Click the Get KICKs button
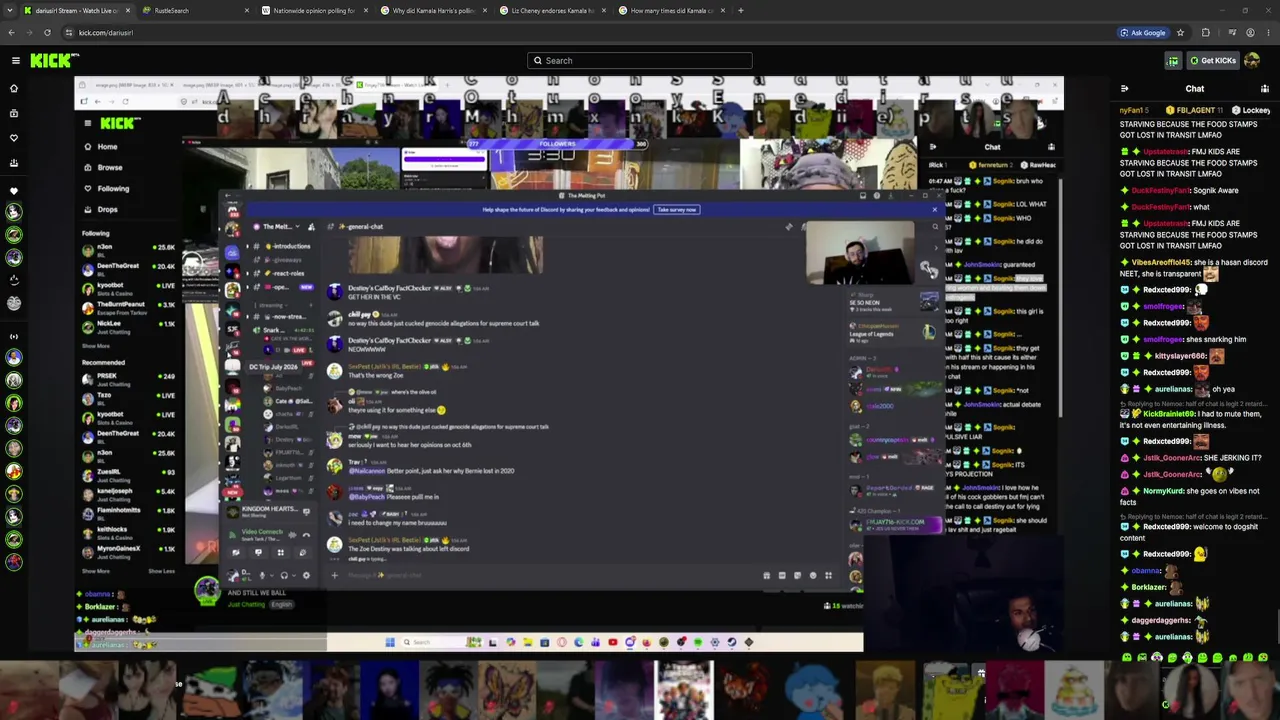This screenshot has height=720, width=1280. 1212,60
